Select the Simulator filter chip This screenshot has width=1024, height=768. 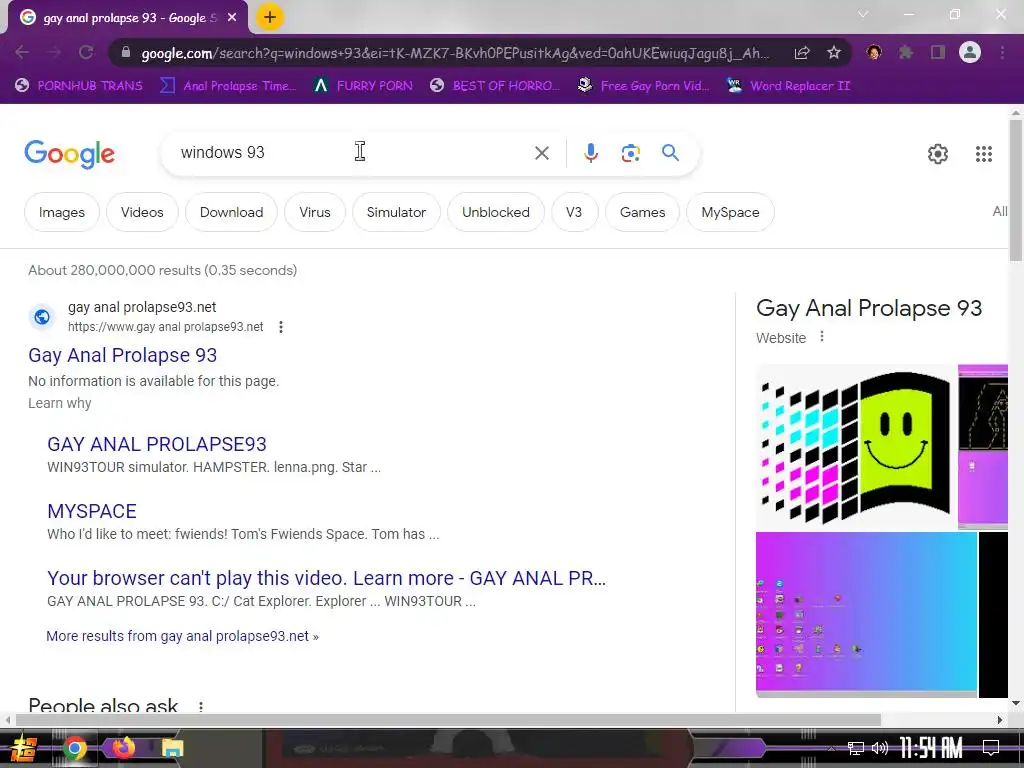point(396,212)
